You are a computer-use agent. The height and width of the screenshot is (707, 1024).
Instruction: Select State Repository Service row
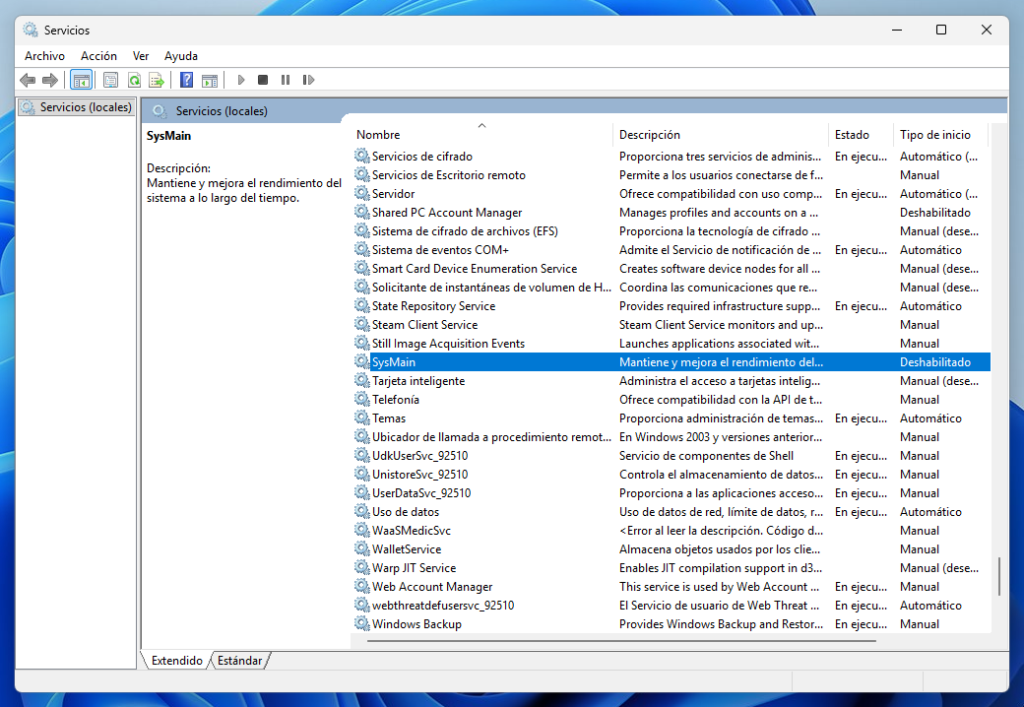click(x=672, y=306)
